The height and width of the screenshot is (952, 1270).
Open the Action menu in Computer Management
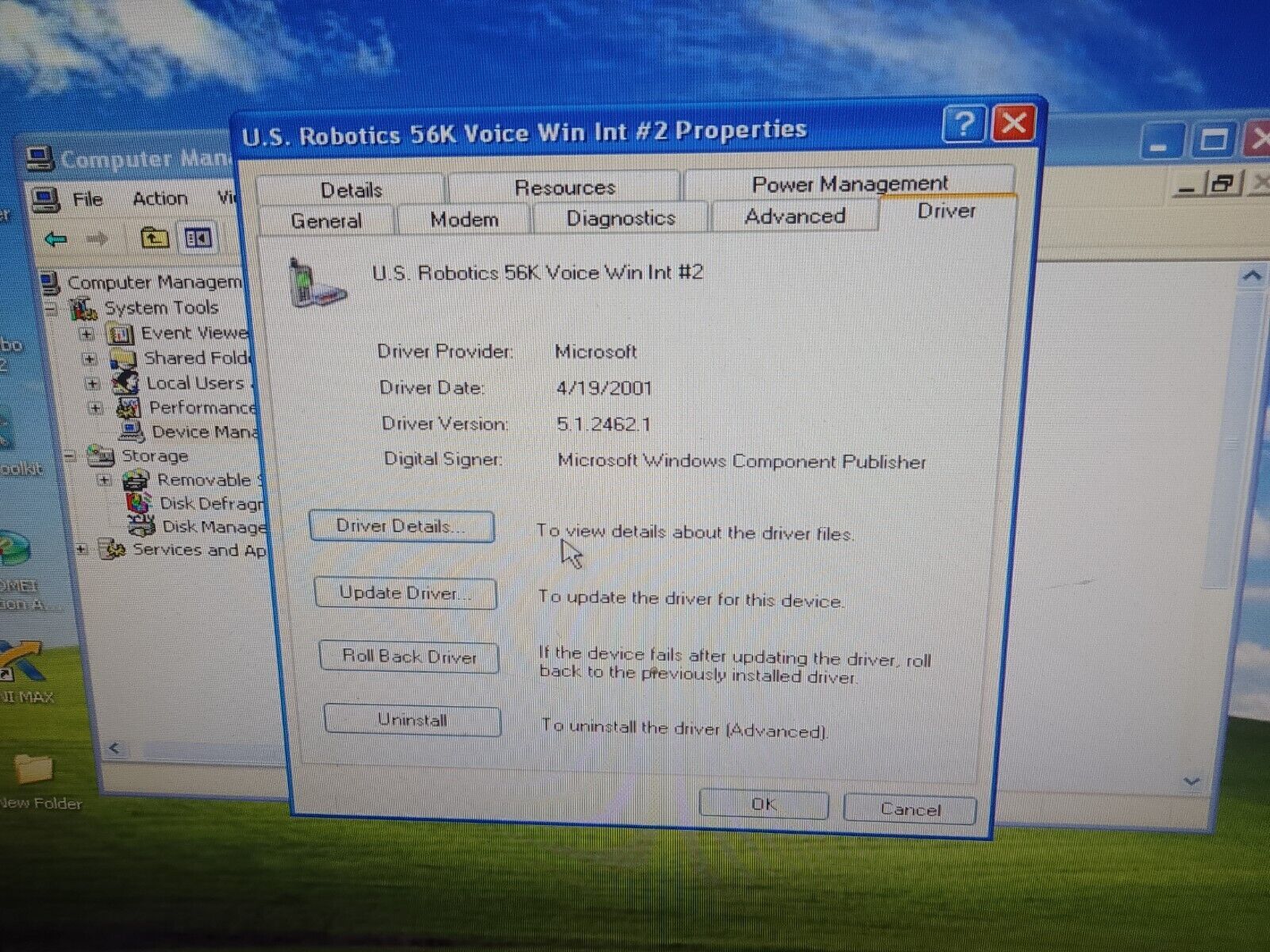(x=160, y=198)
